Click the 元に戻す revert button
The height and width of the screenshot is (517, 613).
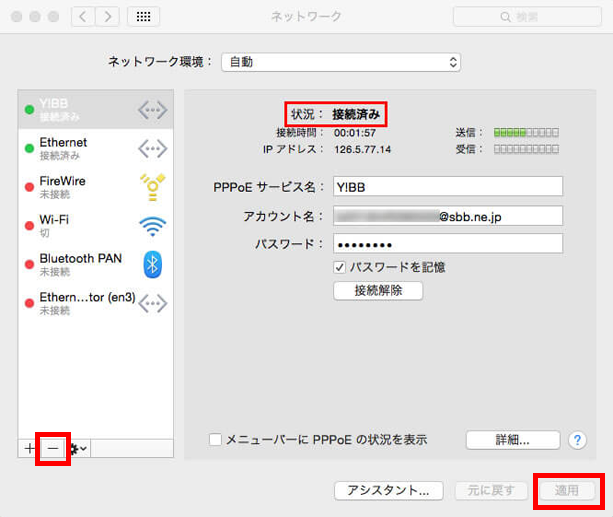click(x=491, y=490)
